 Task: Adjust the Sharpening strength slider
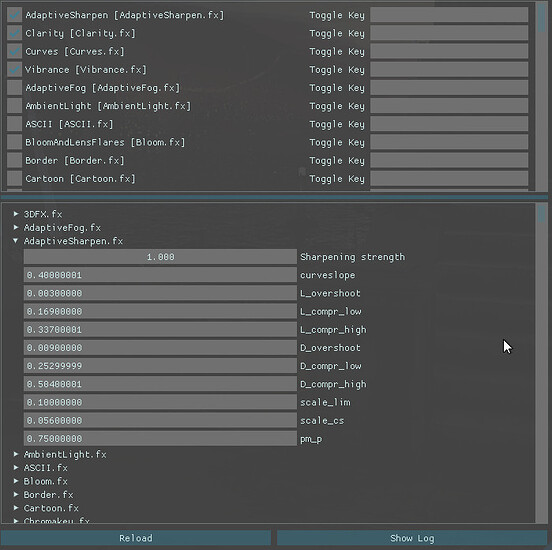(160, 257)
